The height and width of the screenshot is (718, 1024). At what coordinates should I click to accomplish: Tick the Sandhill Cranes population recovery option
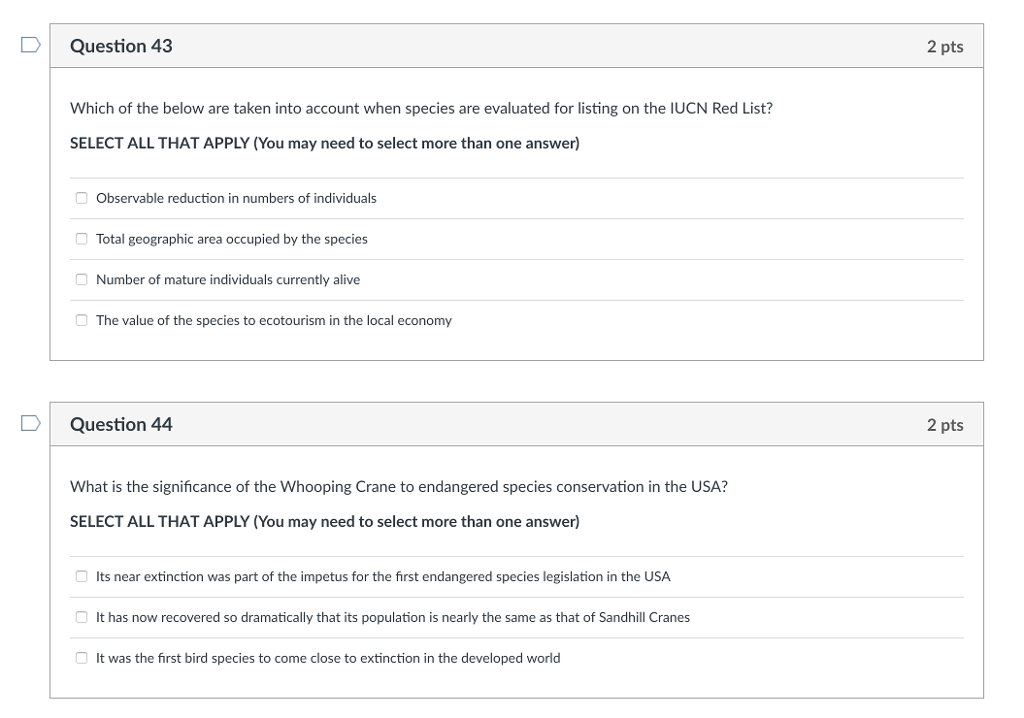(x=82, y=617)
